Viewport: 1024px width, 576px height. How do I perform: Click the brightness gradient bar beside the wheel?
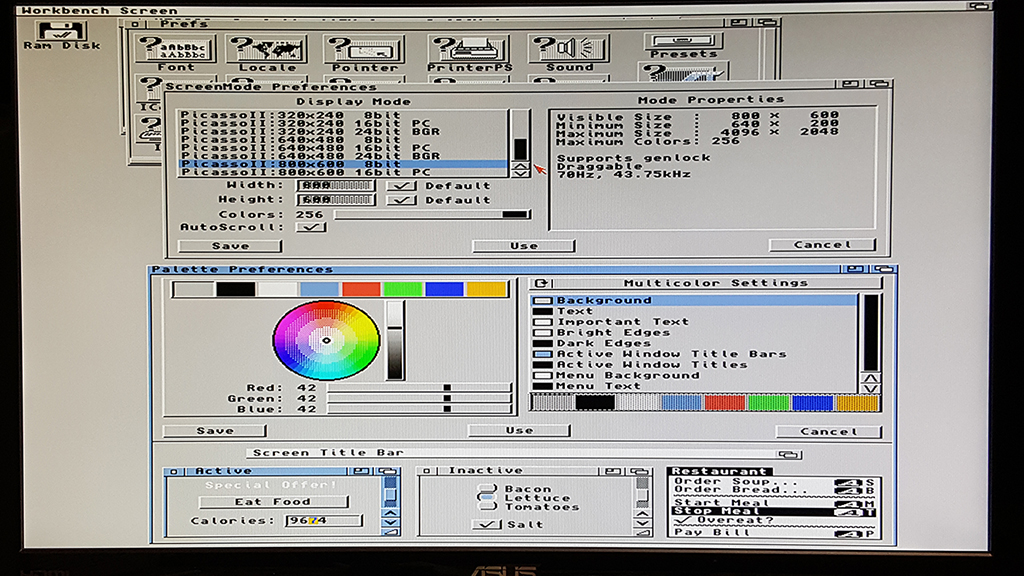tap(395, 340)
